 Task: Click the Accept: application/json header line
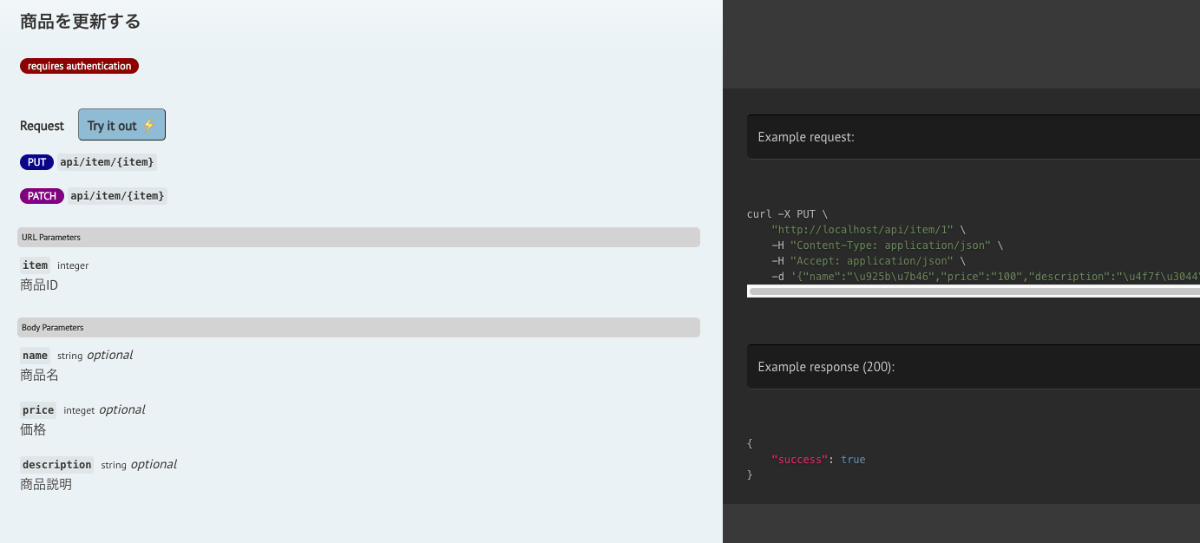868,260
